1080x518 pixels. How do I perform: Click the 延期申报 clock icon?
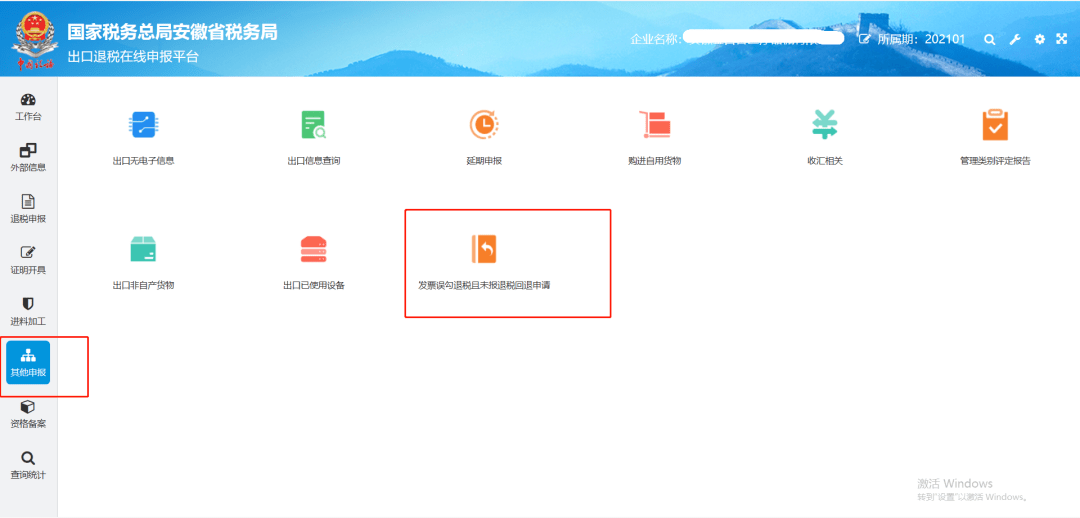(x=484, y=125)
